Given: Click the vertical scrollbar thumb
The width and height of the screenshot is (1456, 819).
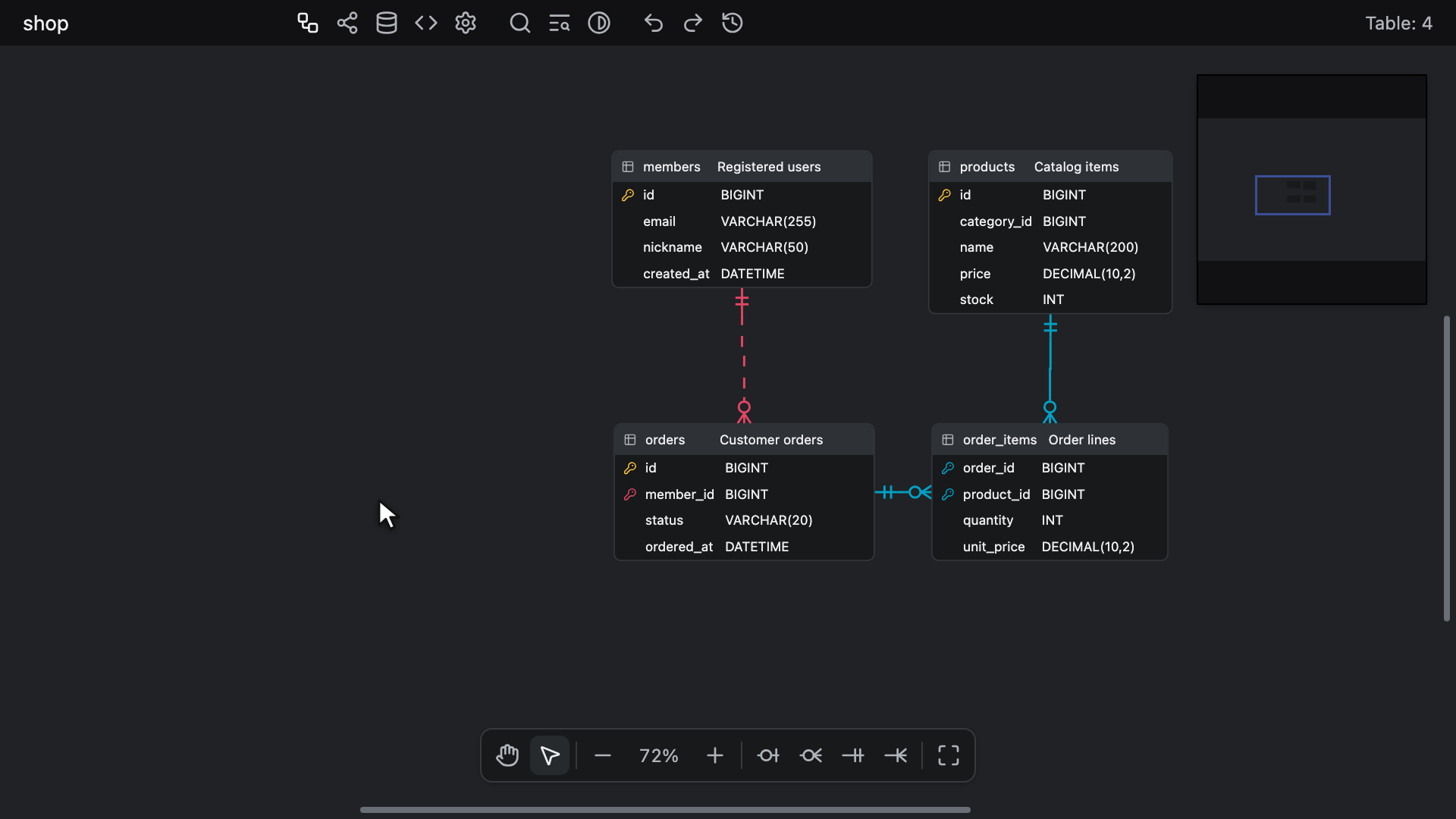Looking at the screenshot, I should (x=1447, y=468).
